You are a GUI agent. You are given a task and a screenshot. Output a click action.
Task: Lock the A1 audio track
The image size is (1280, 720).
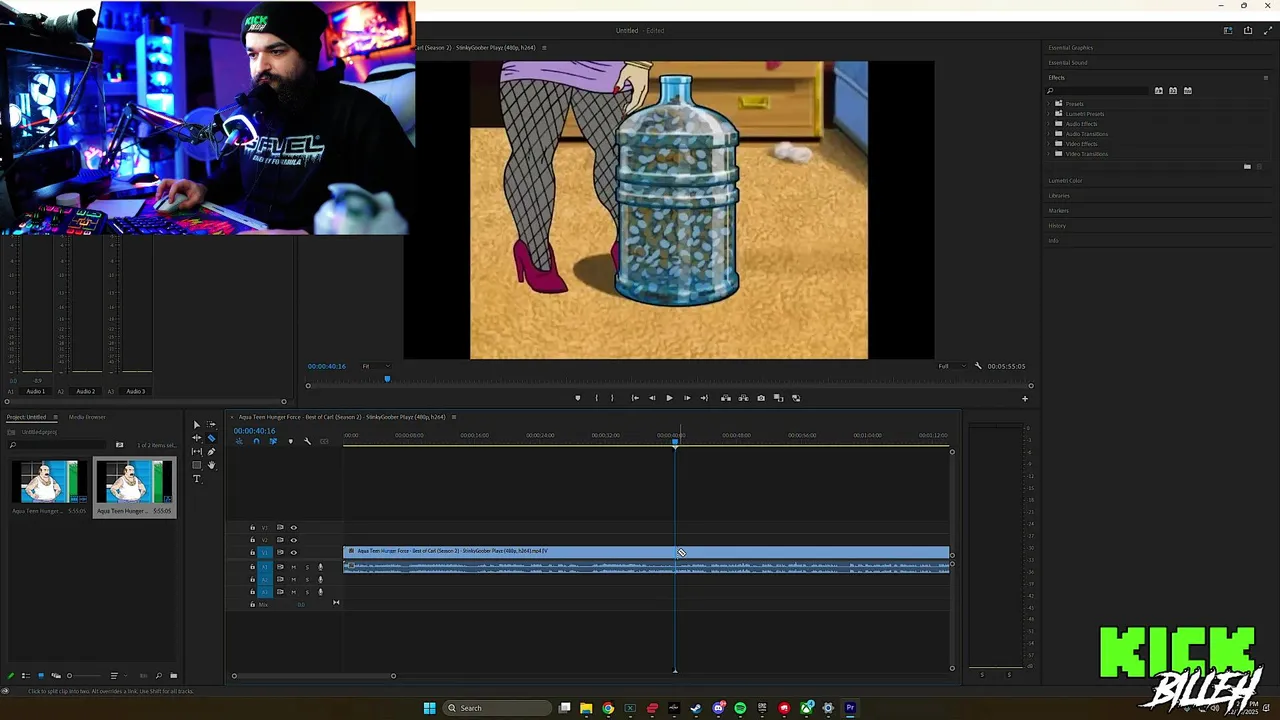point(252,567)
